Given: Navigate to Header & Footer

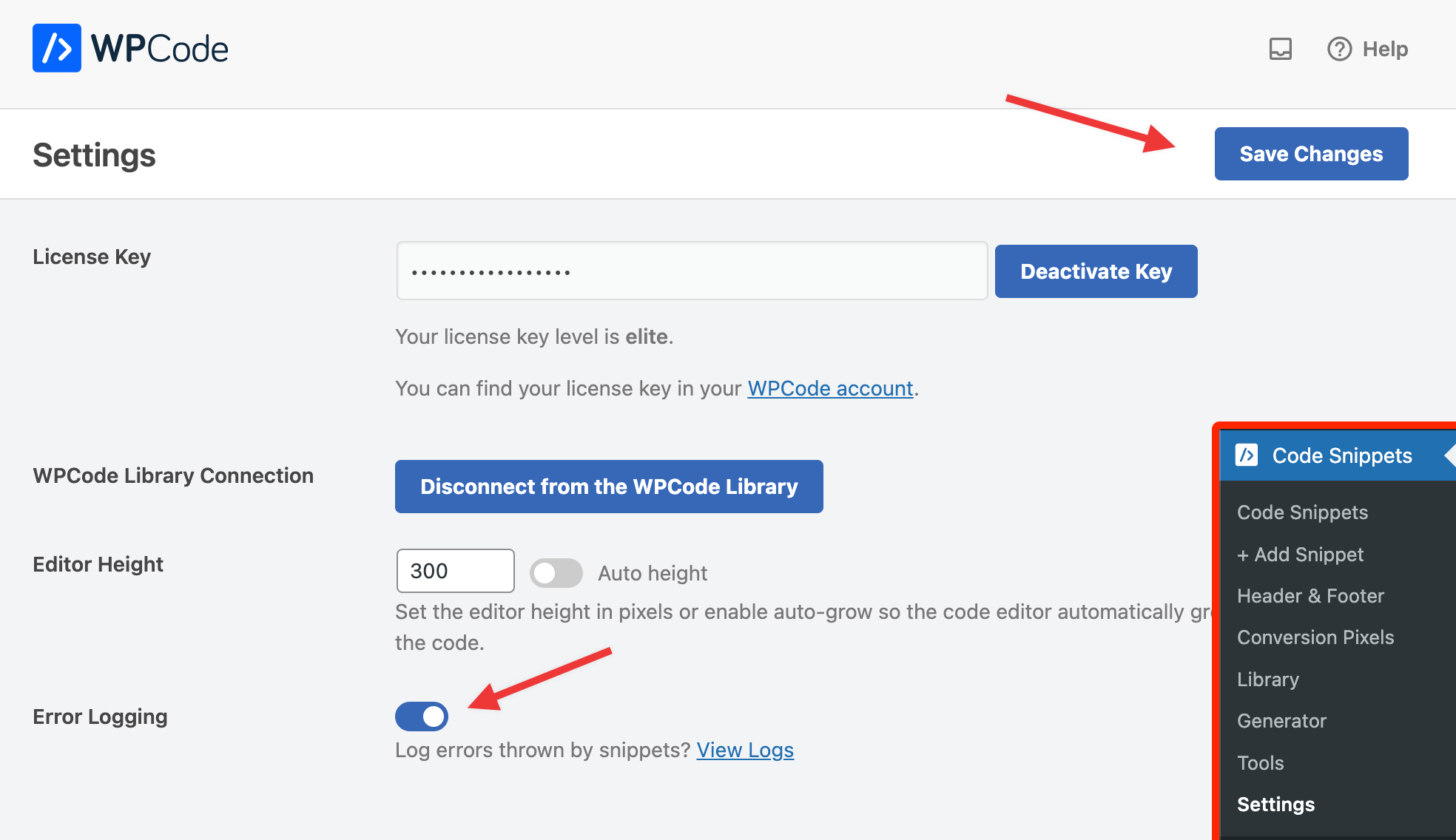Looking at the screenshot, I should coord(1310,595).
